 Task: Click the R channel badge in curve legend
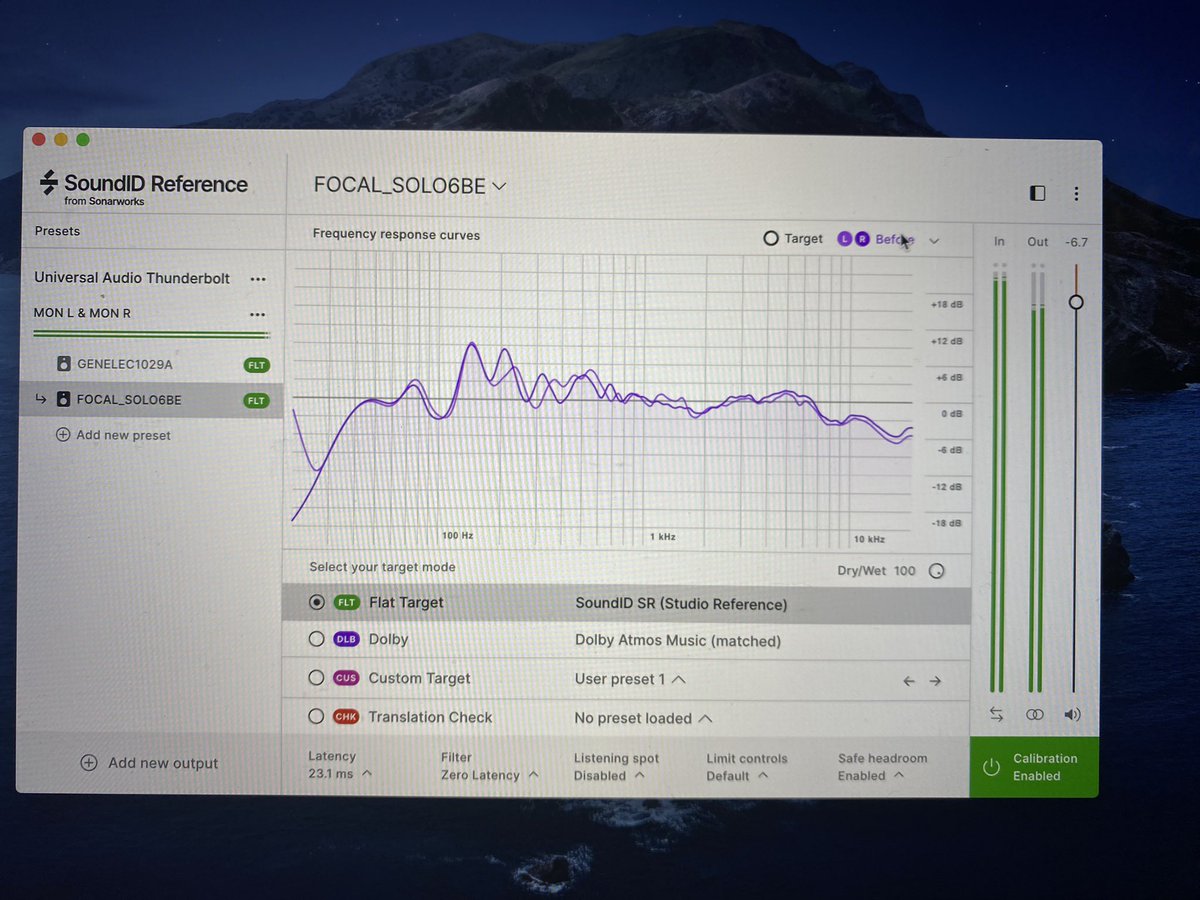861,239
